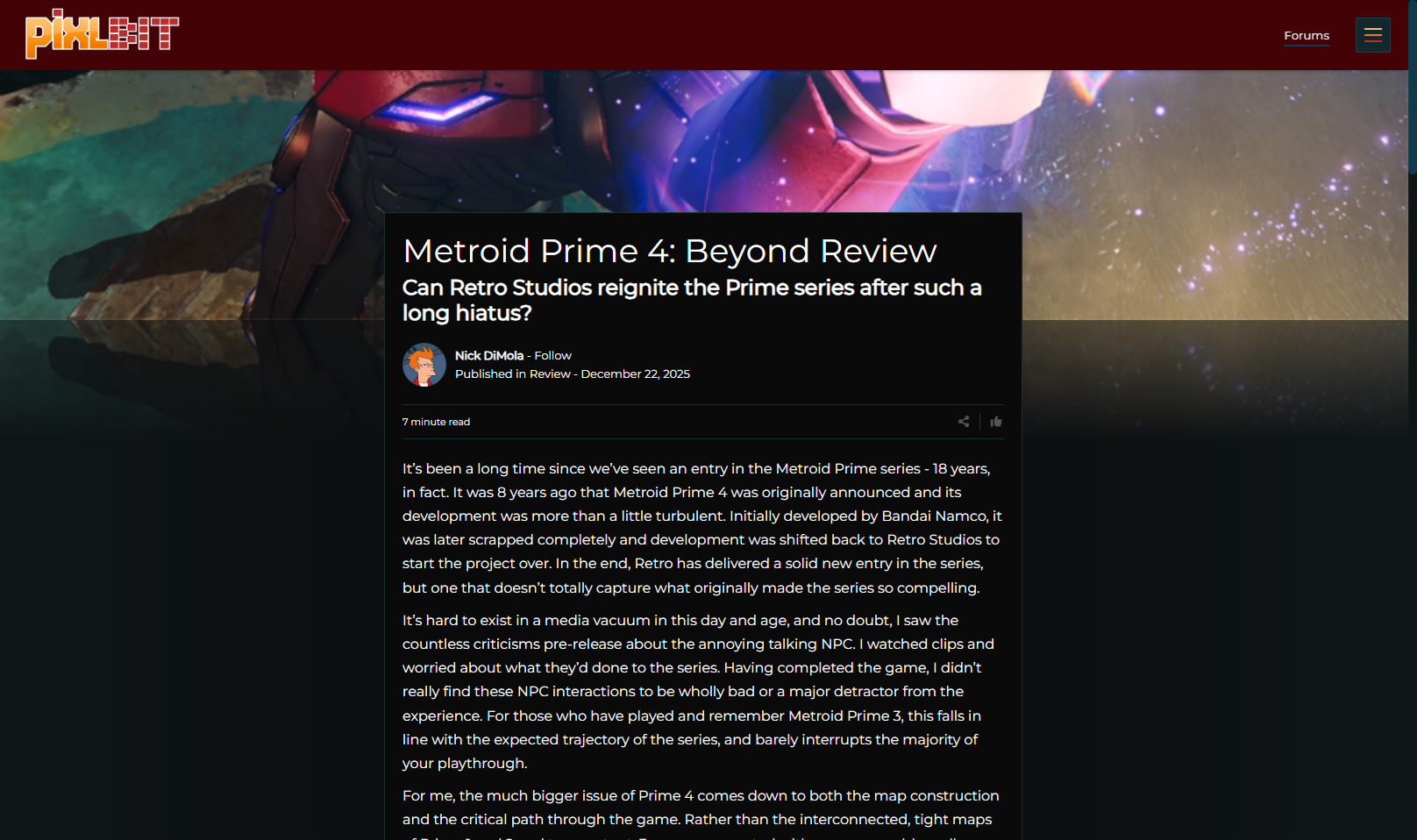Open the hamburger navigation menu

1372,35
